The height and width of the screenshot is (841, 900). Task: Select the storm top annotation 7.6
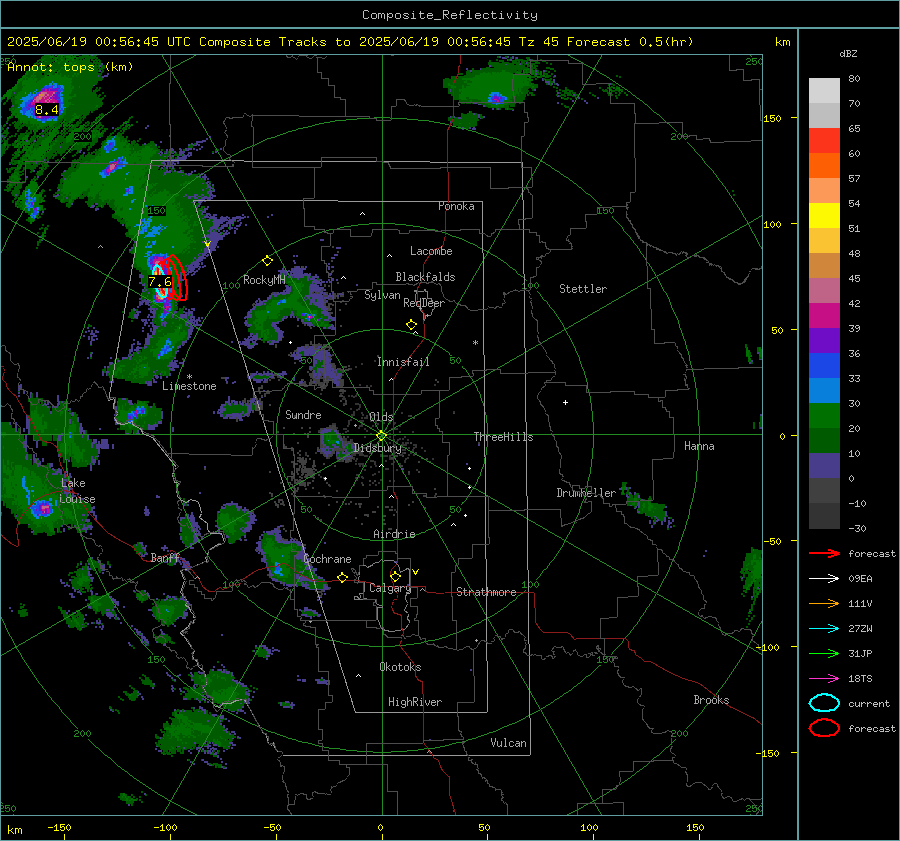click(160, 281)
